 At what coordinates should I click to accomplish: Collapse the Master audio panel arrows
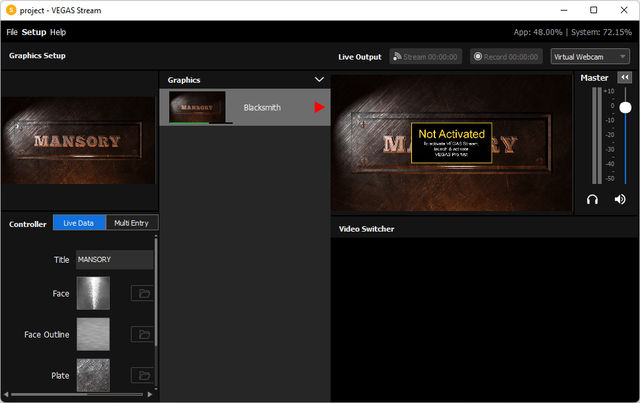[x=624, y=78]
